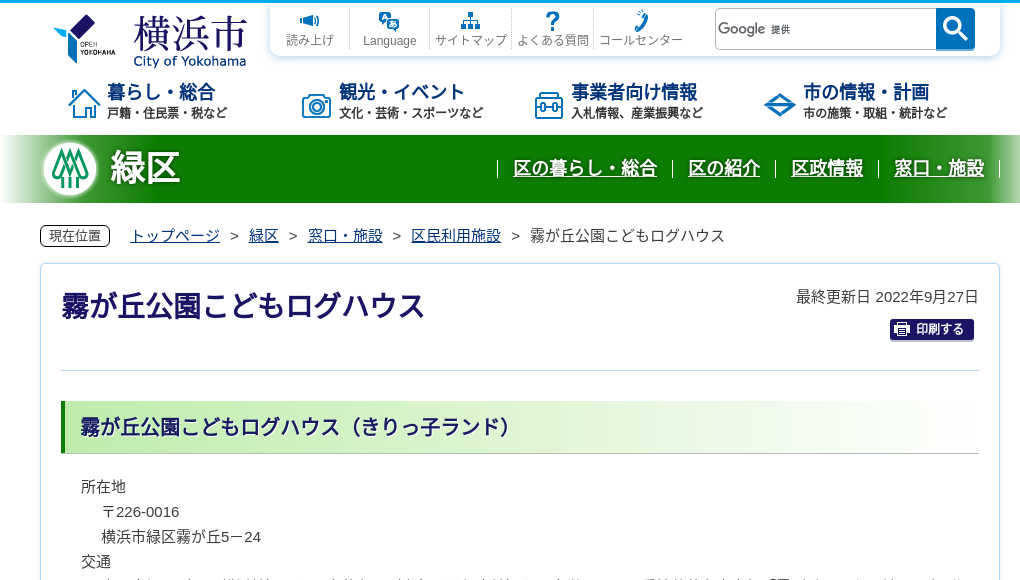Open 区民利用施設 breadcrumb link
This screenshot has width=1020, height=580.
tap(455, 236)
